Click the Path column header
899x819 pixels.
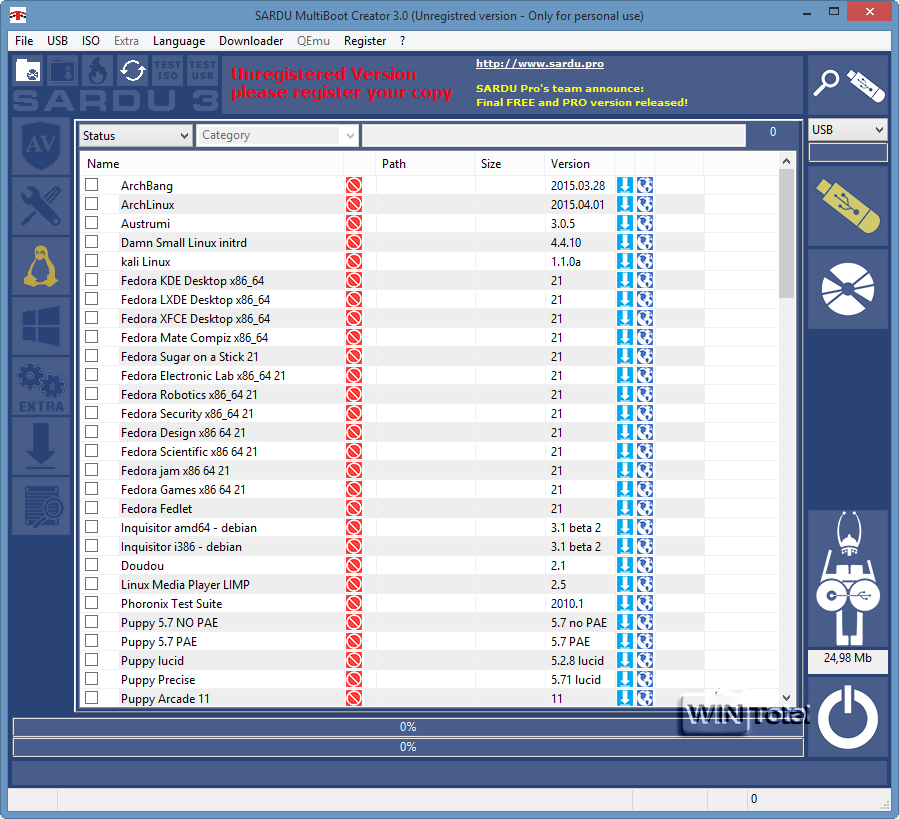(x=425, y=164)
